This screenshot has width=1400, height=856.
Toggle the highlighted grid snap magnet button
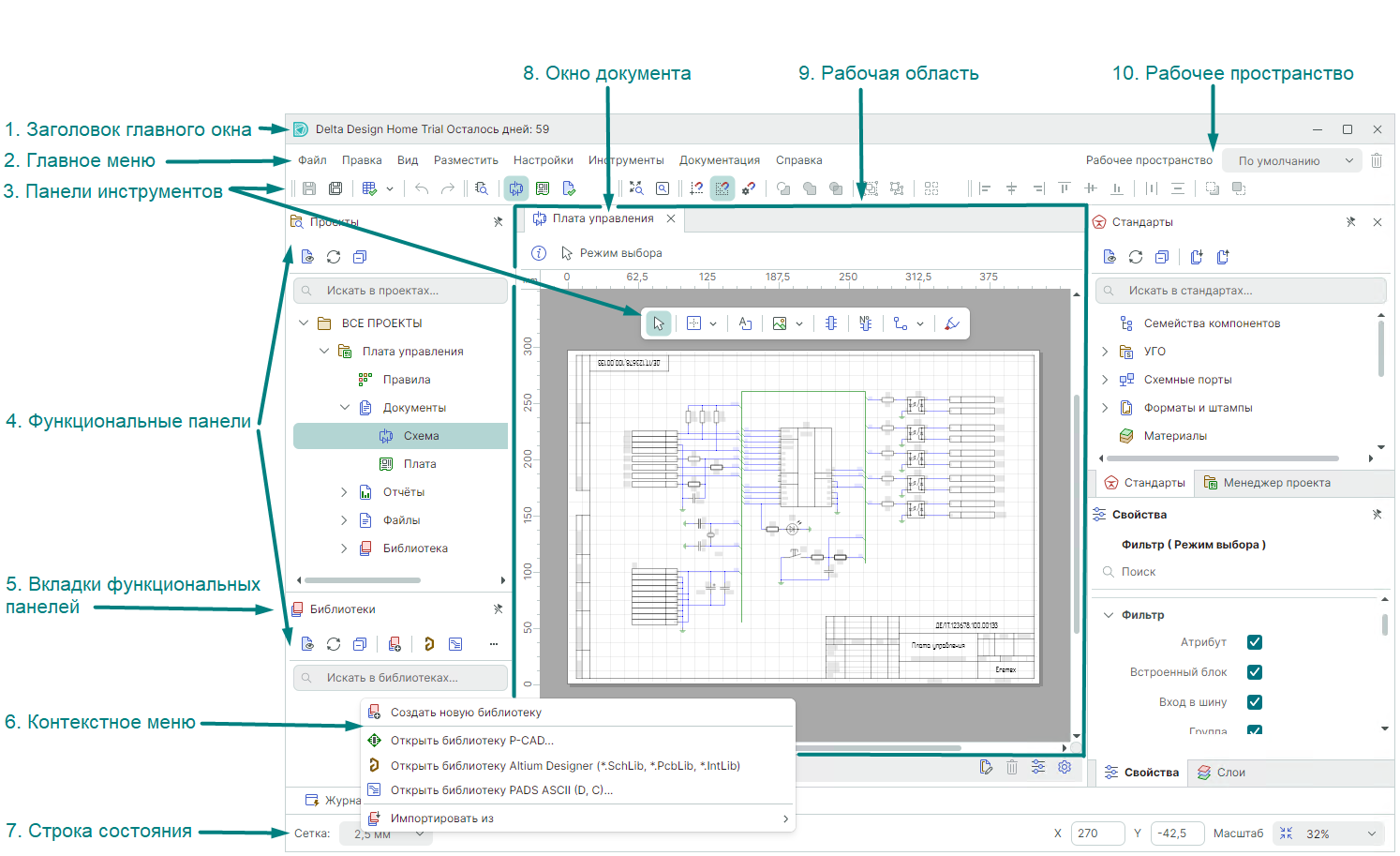coord(722,188)
